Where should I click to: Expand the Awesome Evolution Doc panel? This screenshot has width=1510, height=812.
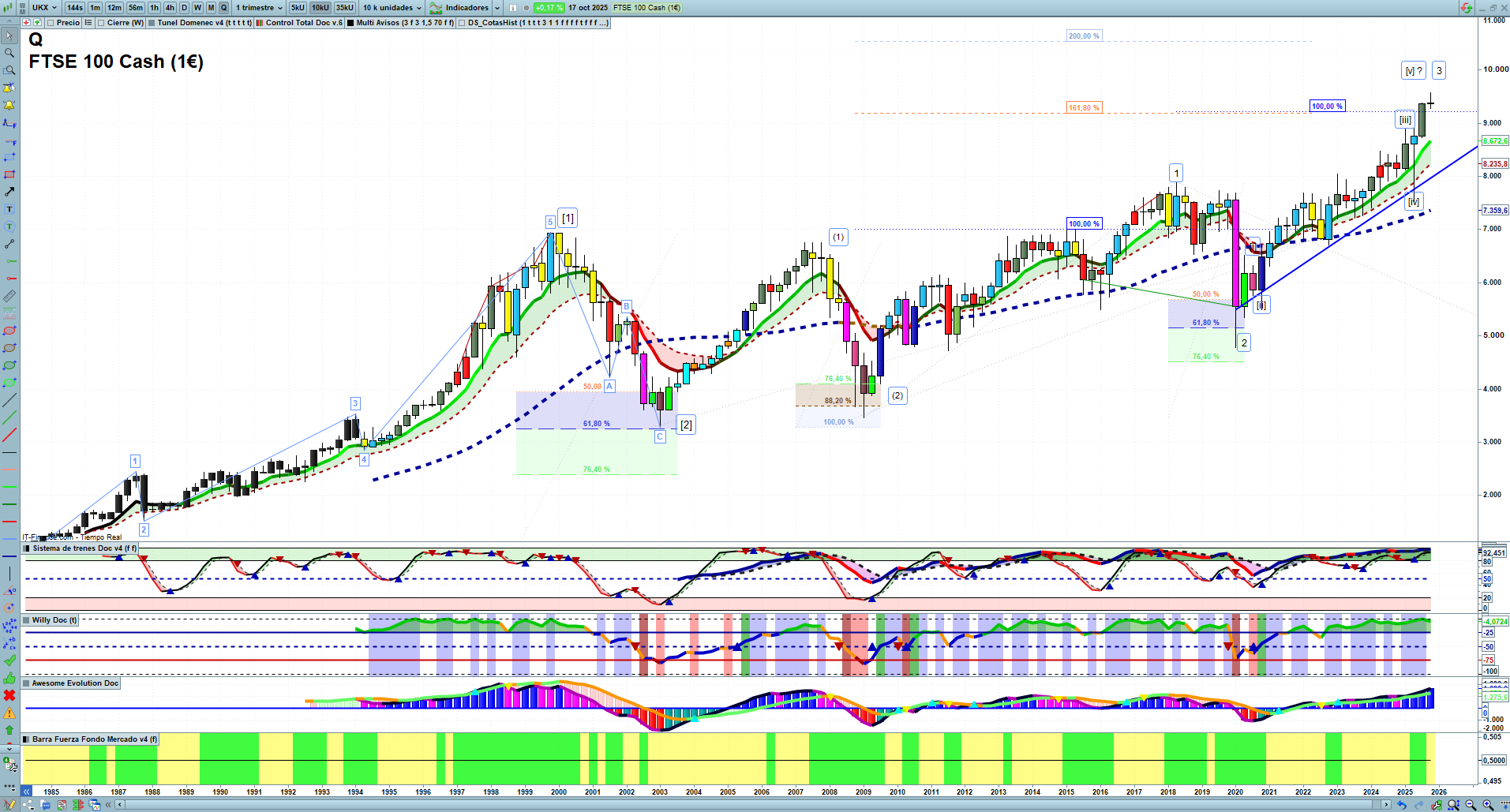click(26, 683)
